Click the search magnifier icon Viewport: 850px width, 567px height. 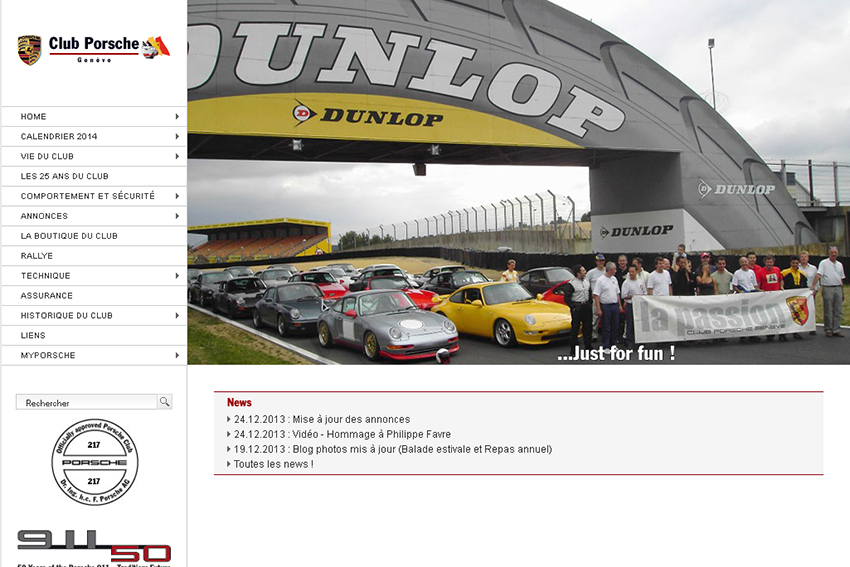tap(165, 402)
